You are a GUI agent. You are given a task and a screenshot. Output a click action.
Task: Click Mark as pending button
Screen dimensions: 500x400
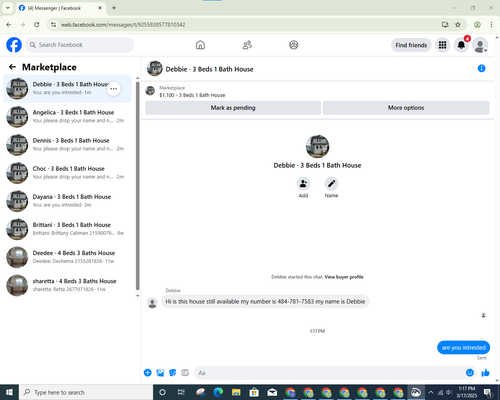pyautogui.click(x=233, y=108)
